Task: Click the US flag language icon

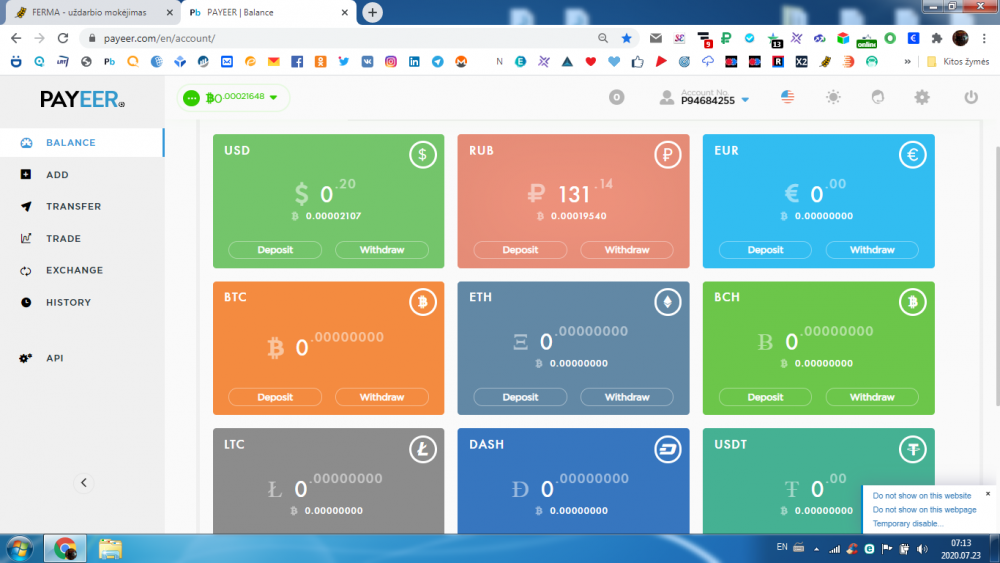Action: [788, 97]
